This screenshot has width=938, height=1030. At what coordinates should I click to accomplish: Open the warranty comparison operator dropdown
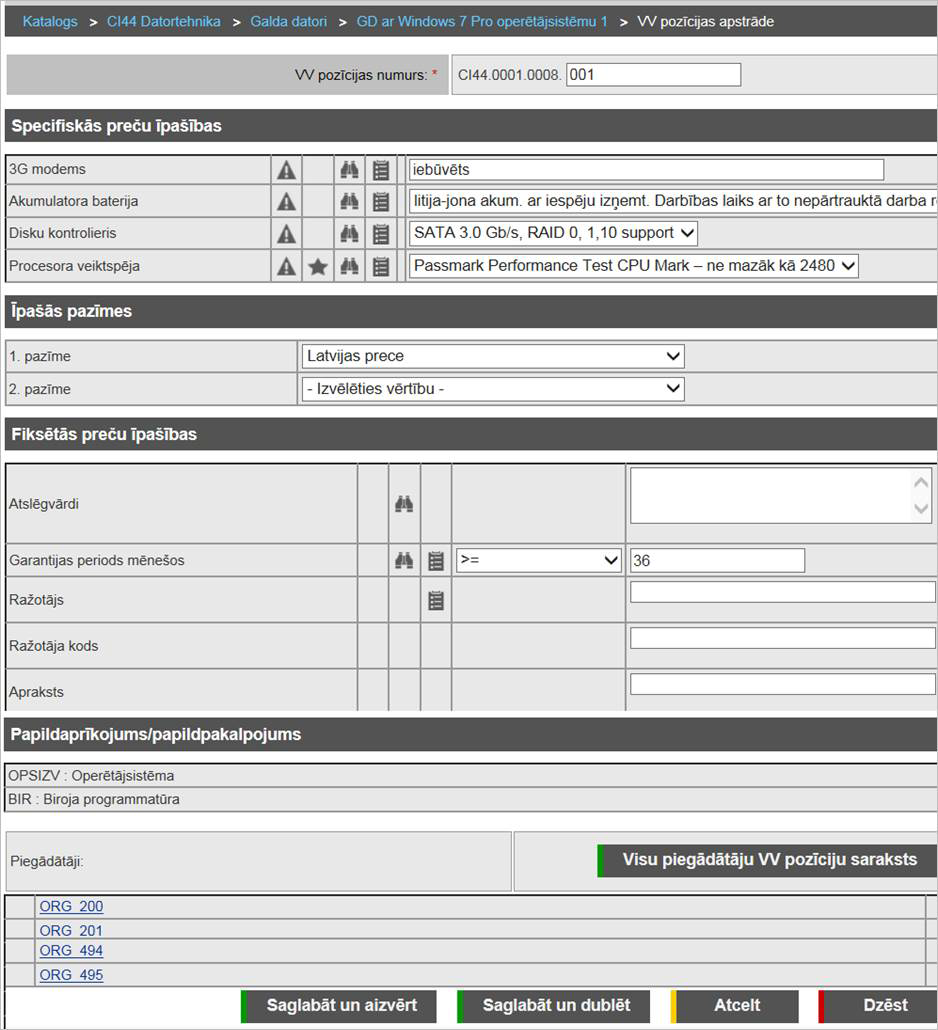pos(539,561)
